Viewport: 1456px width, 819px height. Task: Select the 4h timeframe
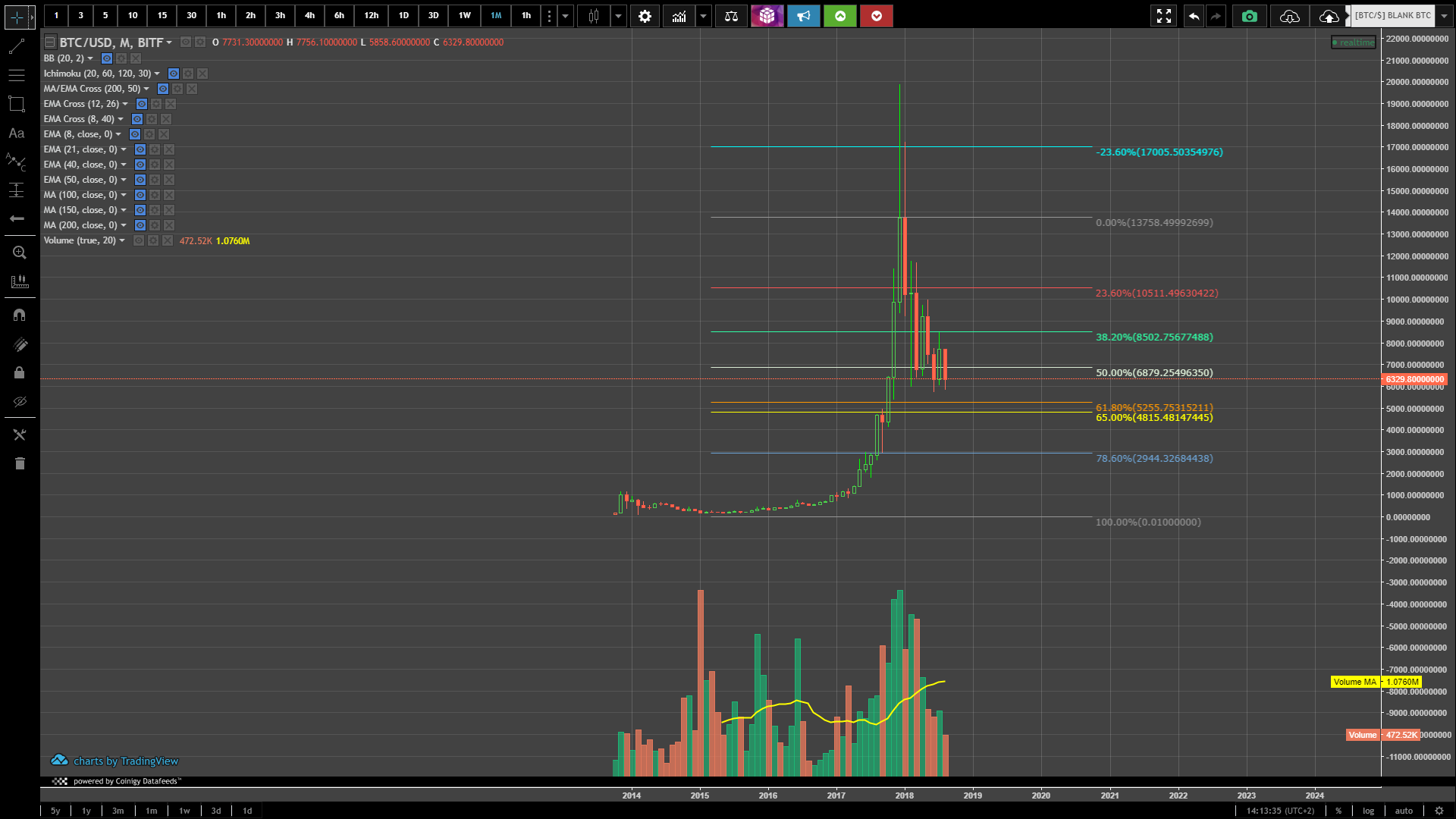click(309, 16)
